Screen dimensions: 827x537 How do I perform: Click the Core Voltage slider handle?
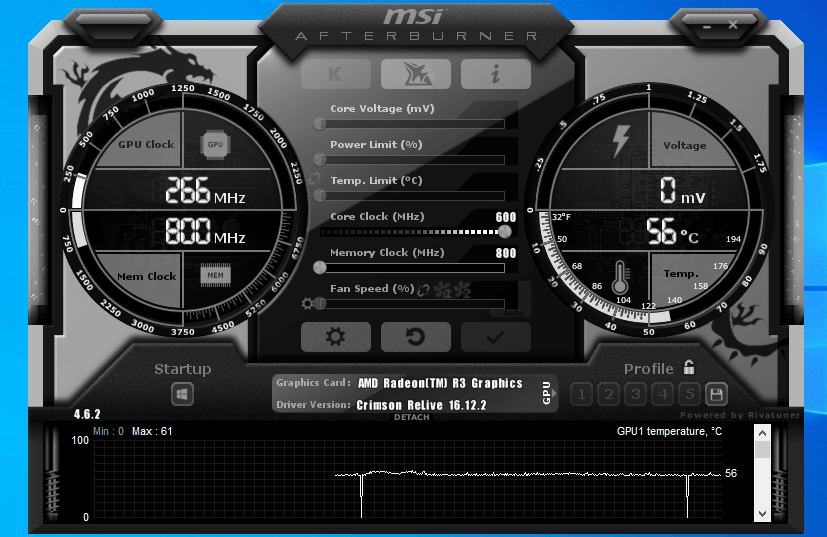(x=320, y=124)
